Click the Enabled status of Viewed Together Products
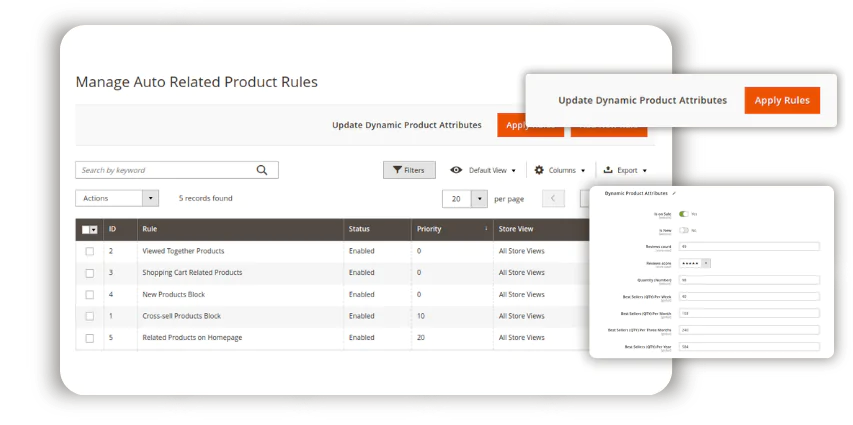853x425 pixels. (362, 251)
